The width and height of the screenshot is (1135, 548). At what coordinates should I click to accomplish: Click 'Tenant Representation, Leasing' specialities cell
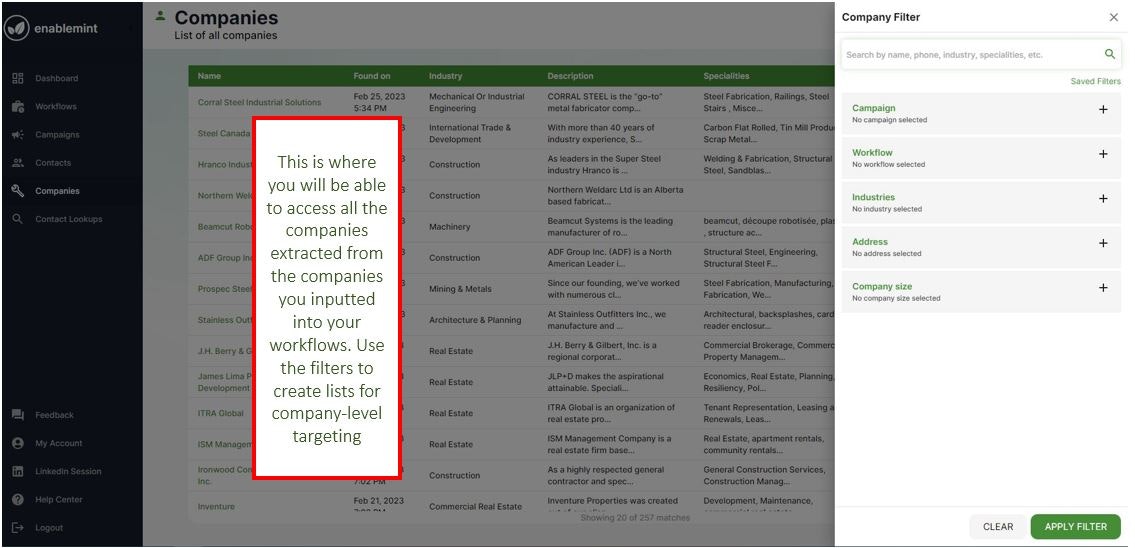tap(768, 413)
